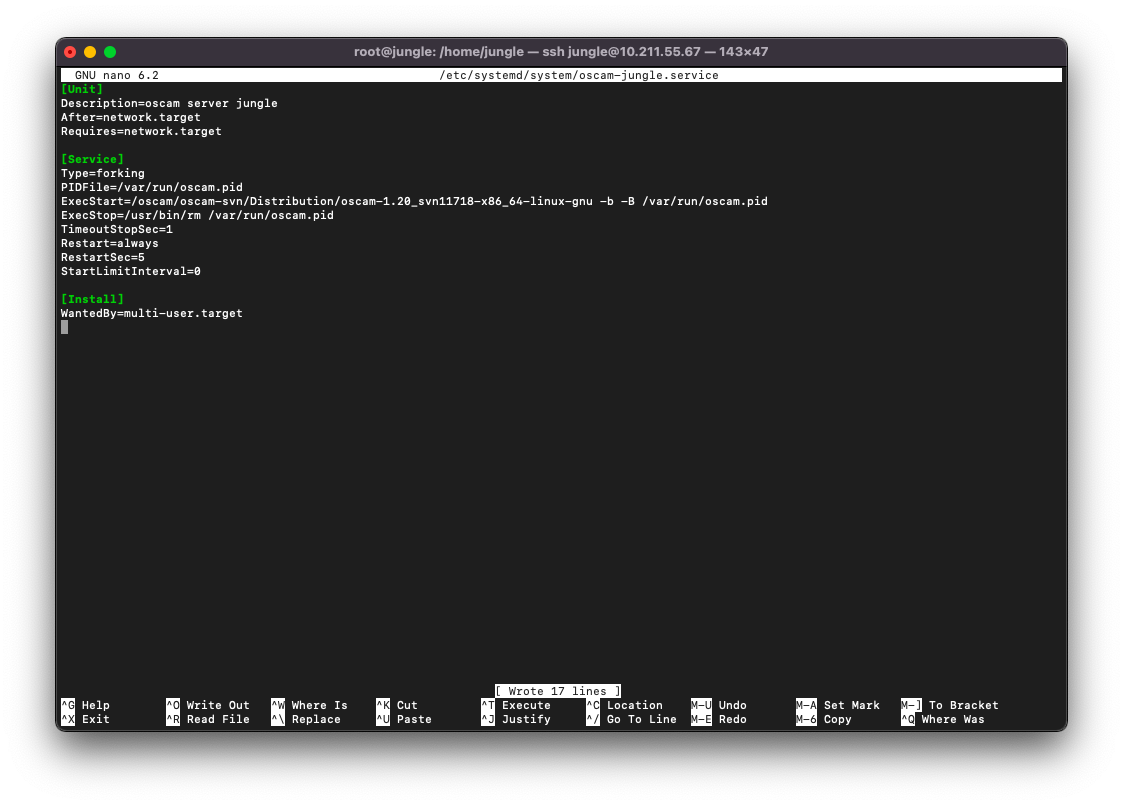1123x805 pixels.
Task: Click the ^W Where Is shortcut
Action: pyautogui.click(x=309, y=705)
